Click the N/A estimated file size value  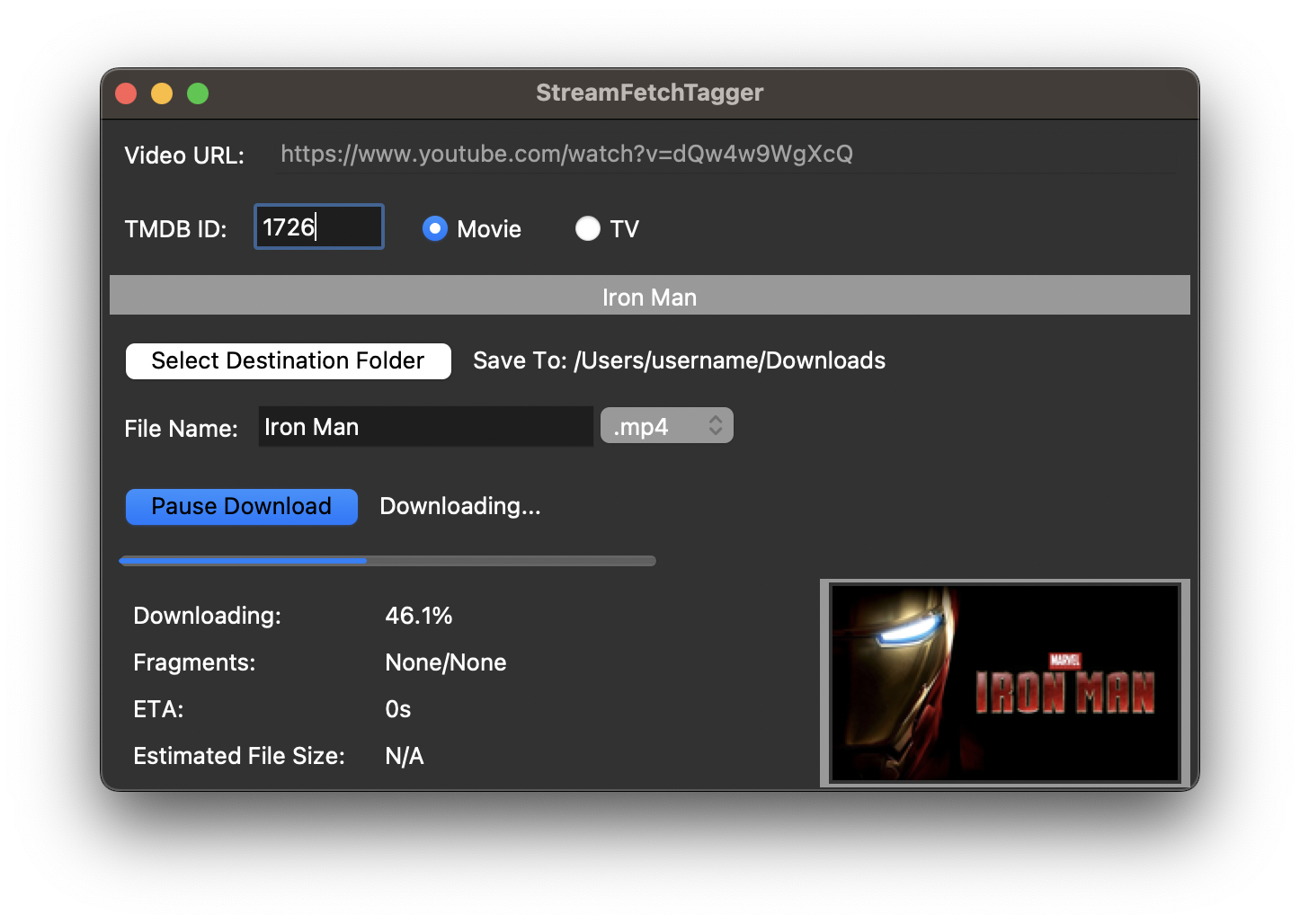(x=405, y=756)
